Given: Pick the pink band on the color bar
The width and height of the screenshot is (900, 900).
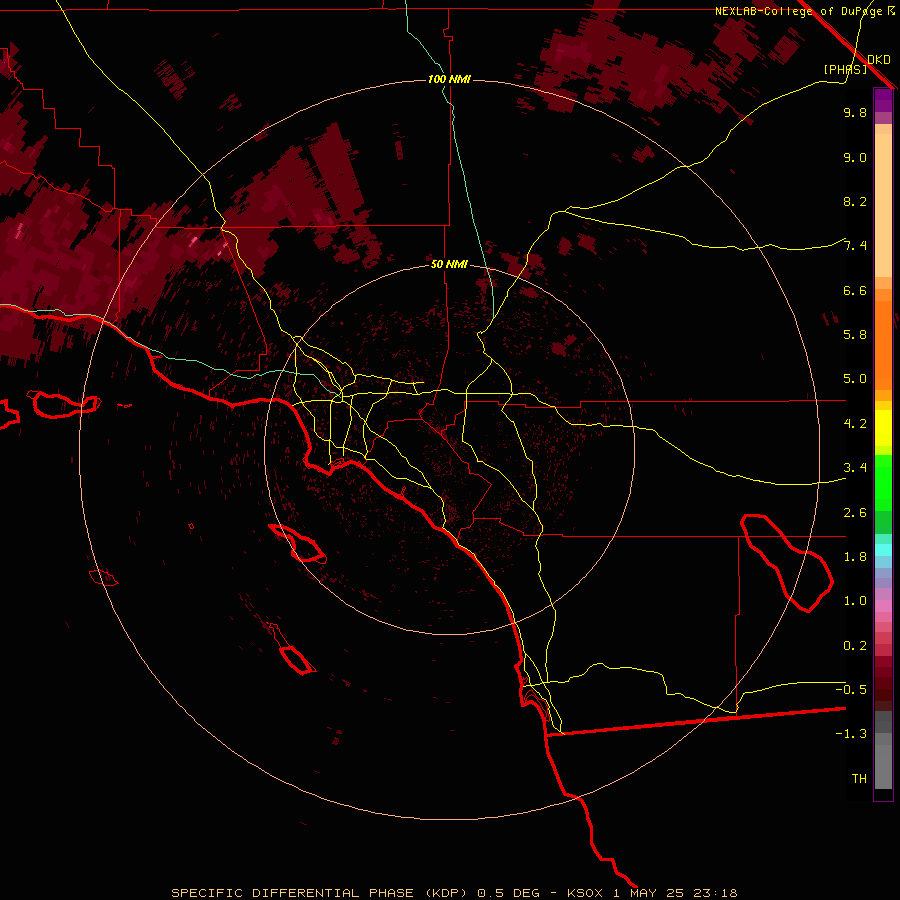Looking at the screenshot, I should tap(883, 606).
